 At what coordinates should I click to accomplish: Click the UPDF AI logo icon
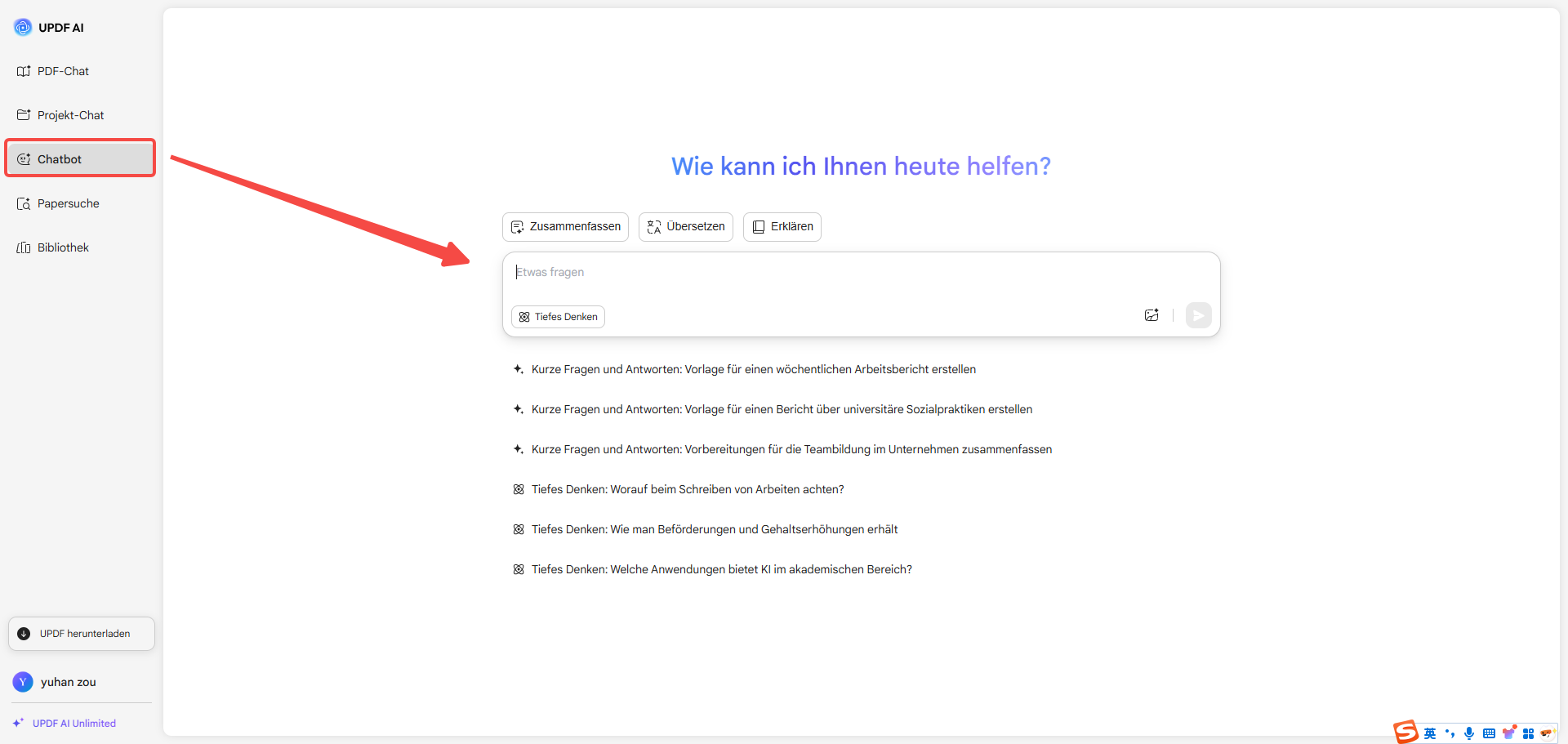coord(23,27)
